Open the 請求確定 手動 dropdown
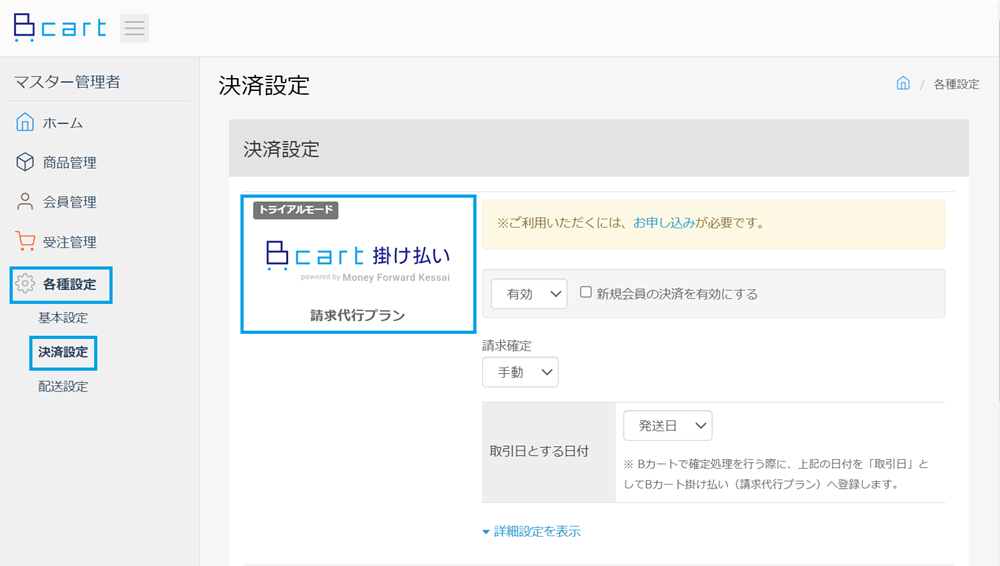 520,372
